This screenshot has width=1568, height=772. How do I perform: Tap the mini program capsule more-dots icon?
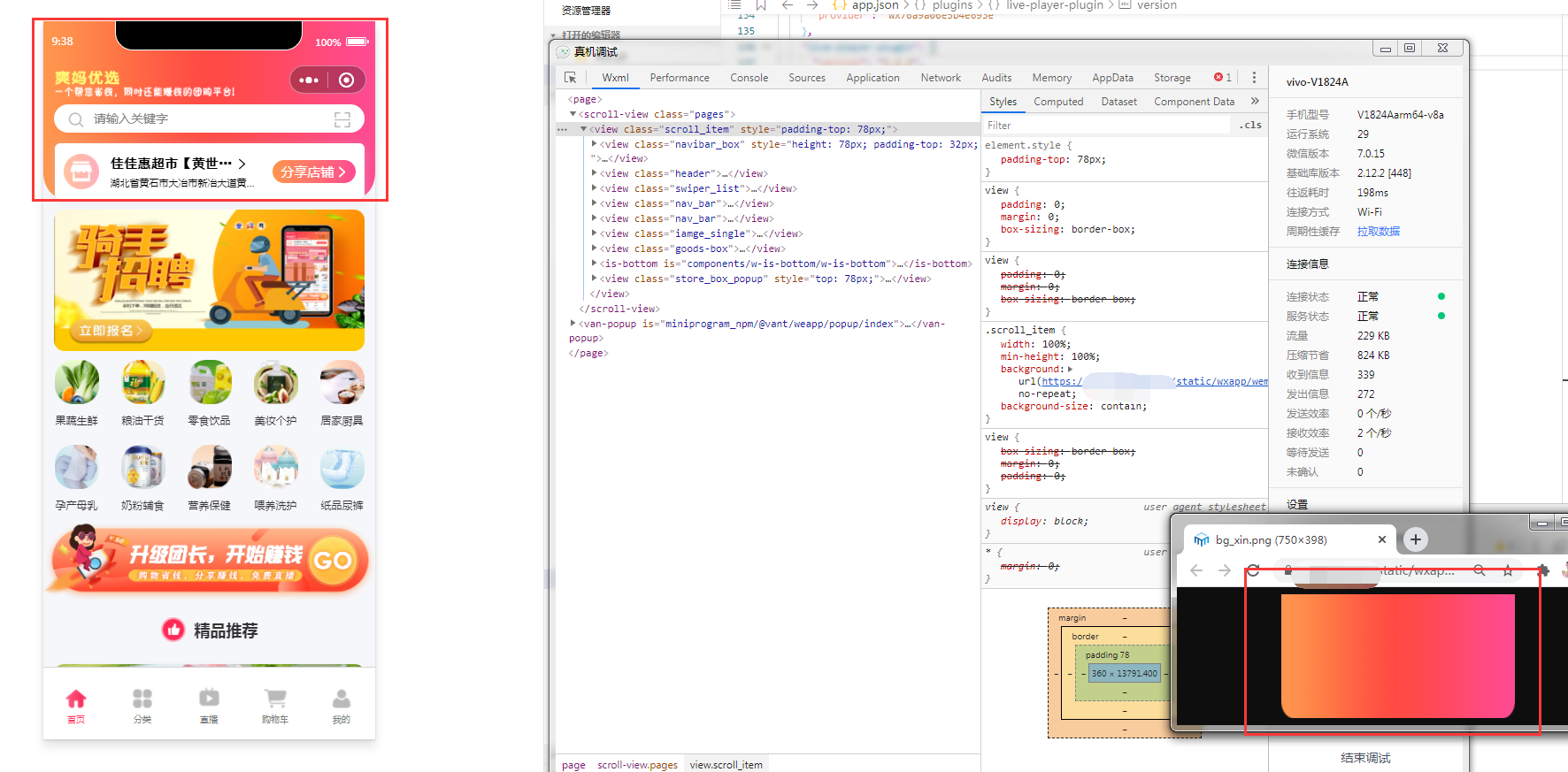coord(309,80)
